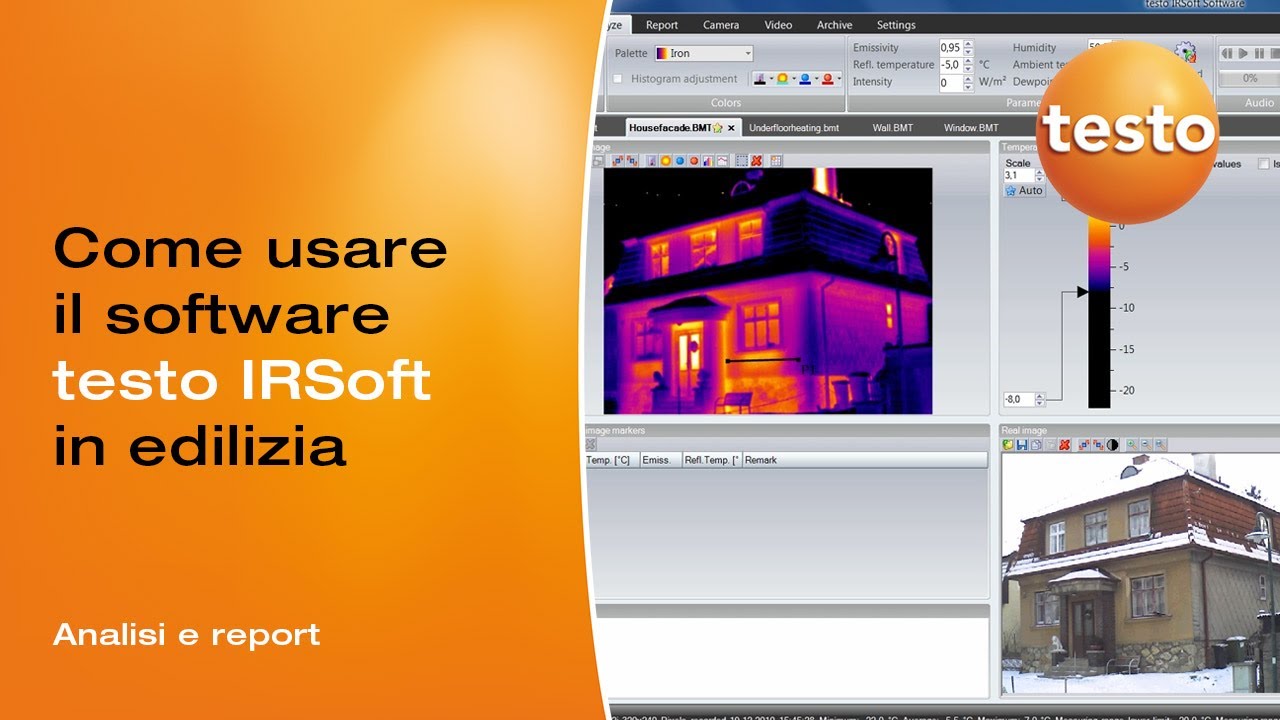Click the first rotate image icon in thermal toolbar
The width and height of the screenshot is (1280, 720).
618,161
